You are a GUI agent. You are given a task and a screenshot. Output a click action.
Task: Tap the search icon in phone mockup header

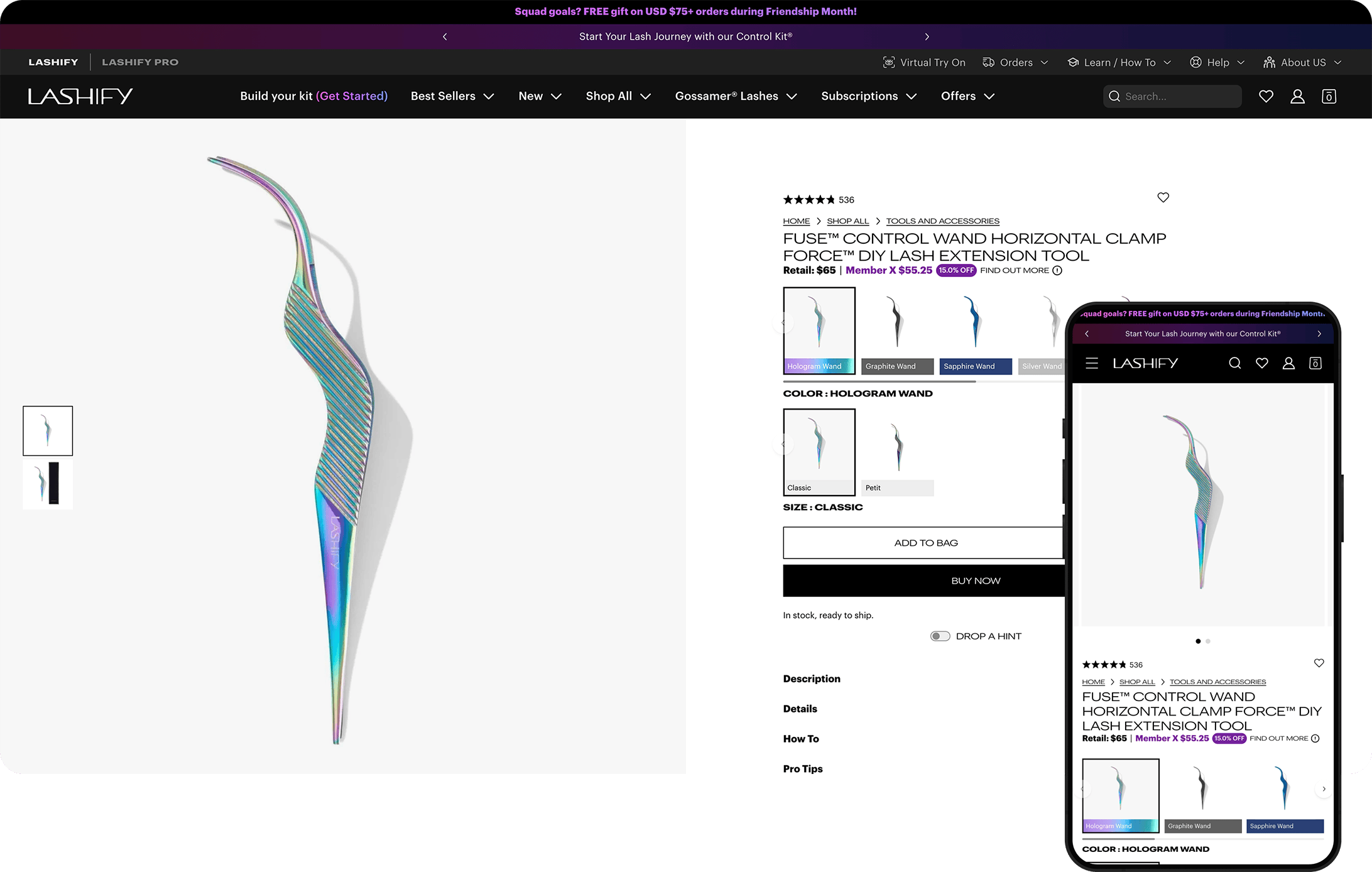(1234, 363)
